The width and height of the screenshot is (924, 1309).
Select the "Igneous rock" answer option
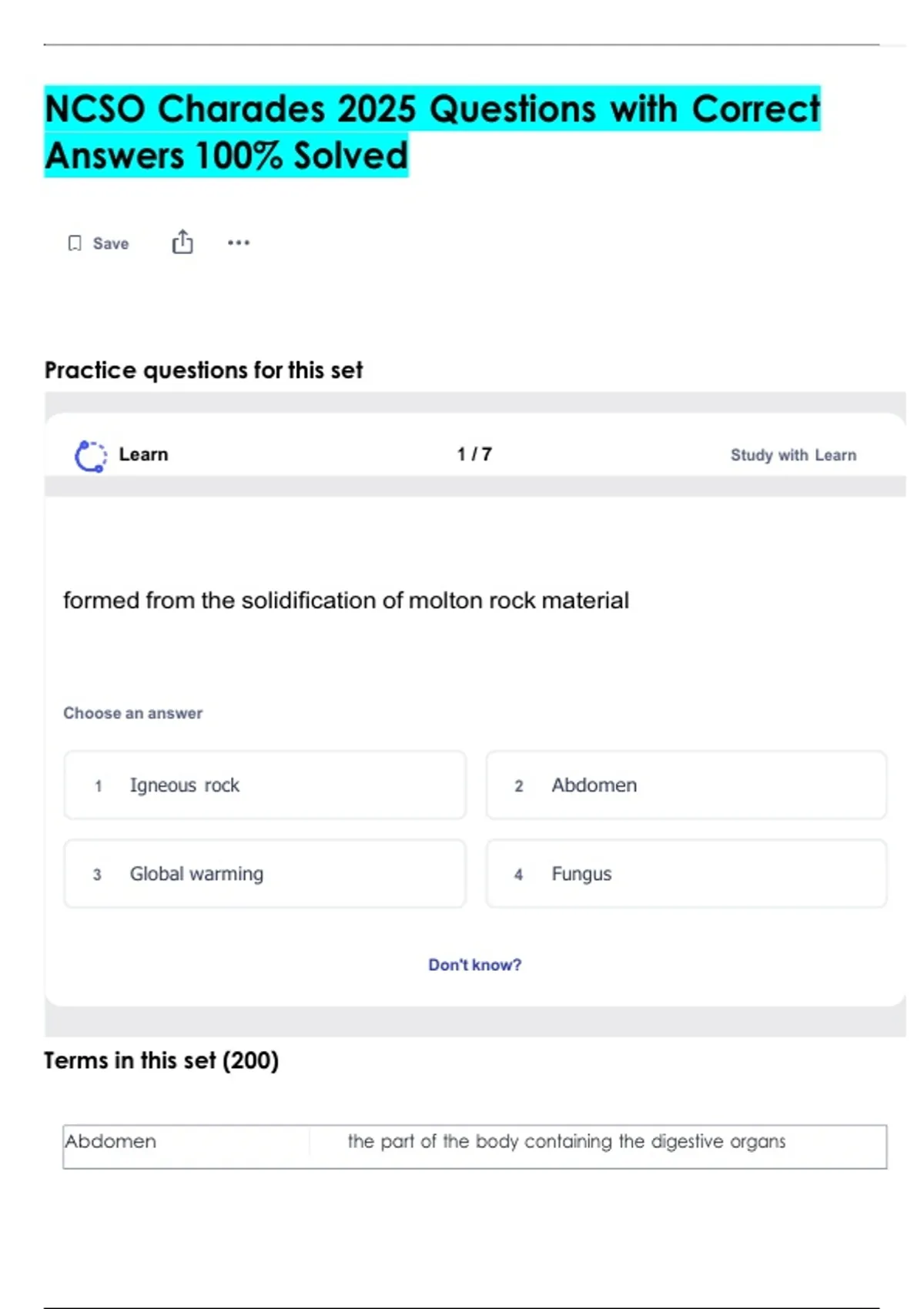265,785
